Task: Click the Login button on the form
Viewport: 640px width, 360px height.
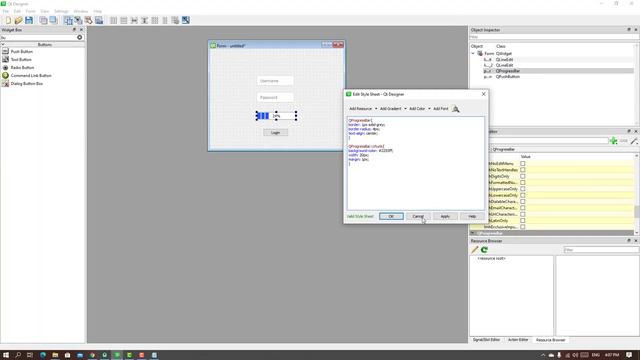Action: (x=276, y=133)
